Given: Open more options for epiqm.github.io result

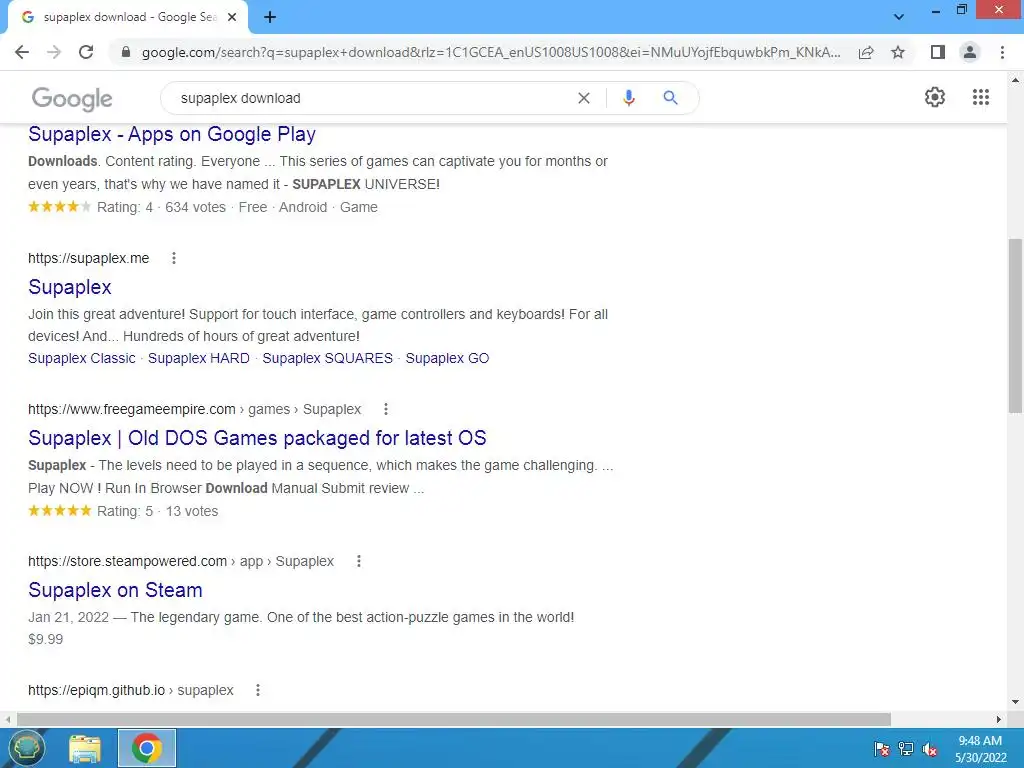Looking at the screenshot, I should (x=258, y=690).
